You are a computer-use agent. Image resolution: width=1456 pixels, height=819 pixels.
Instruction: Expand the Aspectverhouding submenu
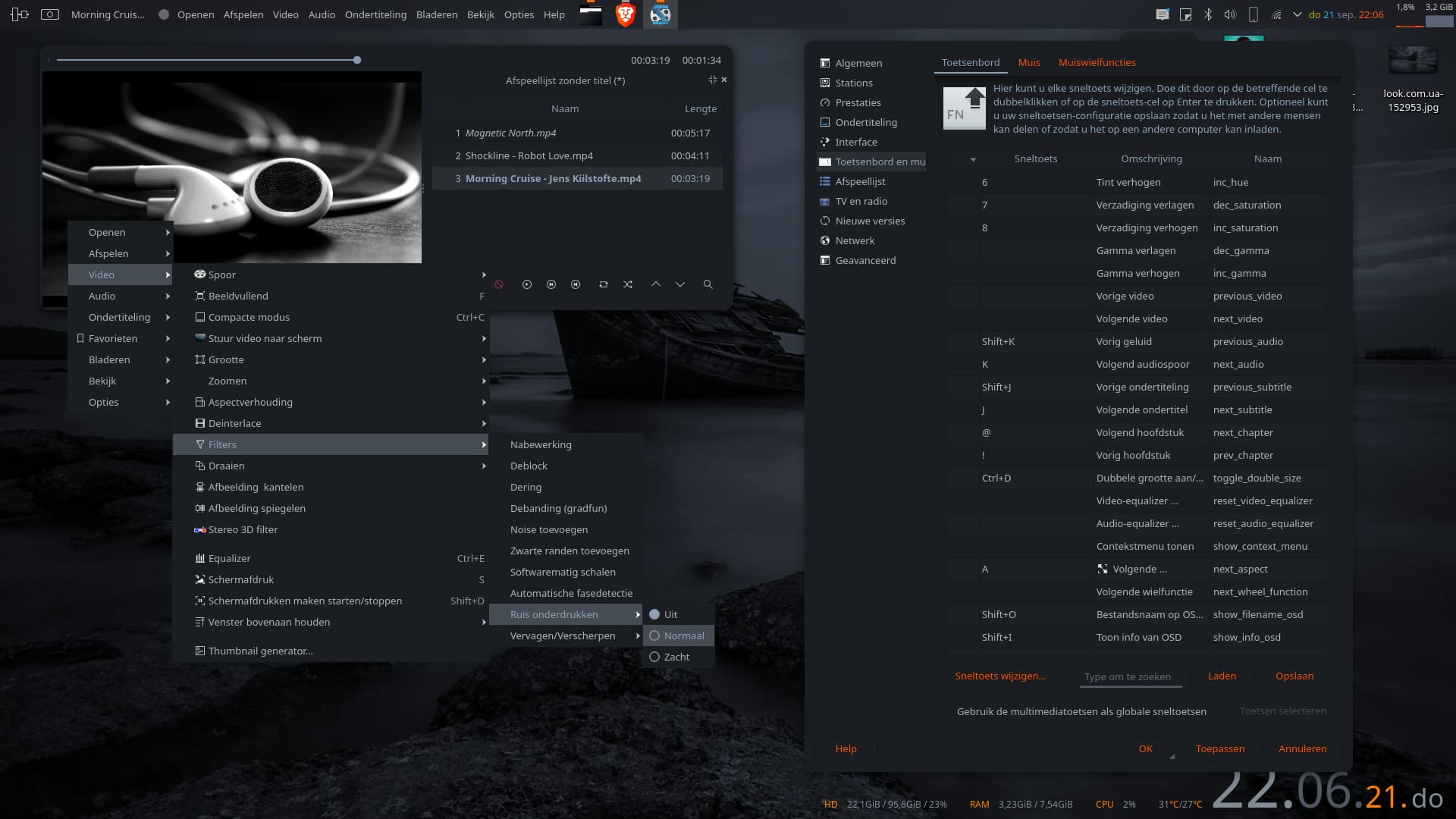coord(250,402)
